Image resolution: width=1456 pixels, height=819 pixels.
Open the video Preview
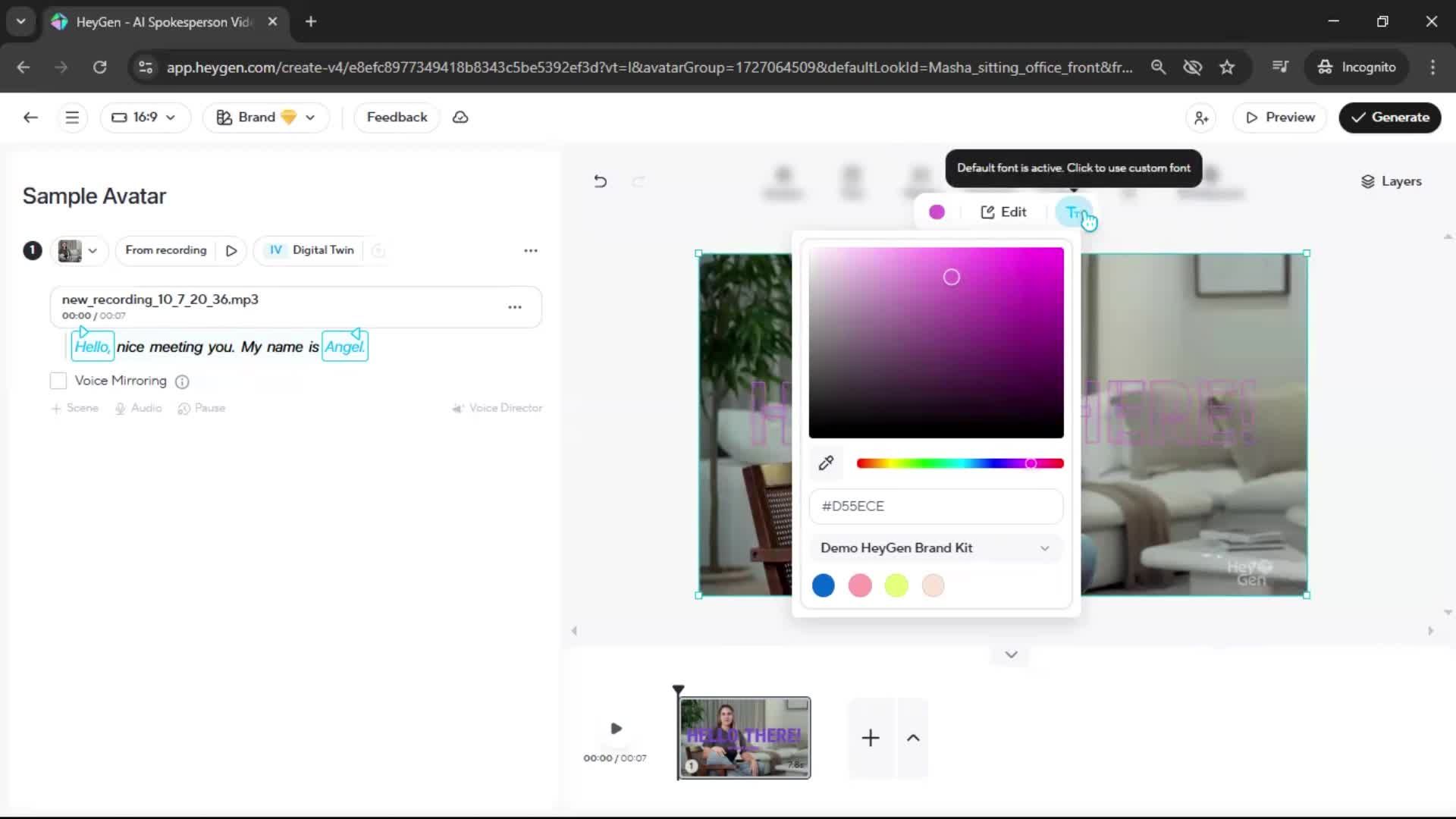tap(1279, 118)
